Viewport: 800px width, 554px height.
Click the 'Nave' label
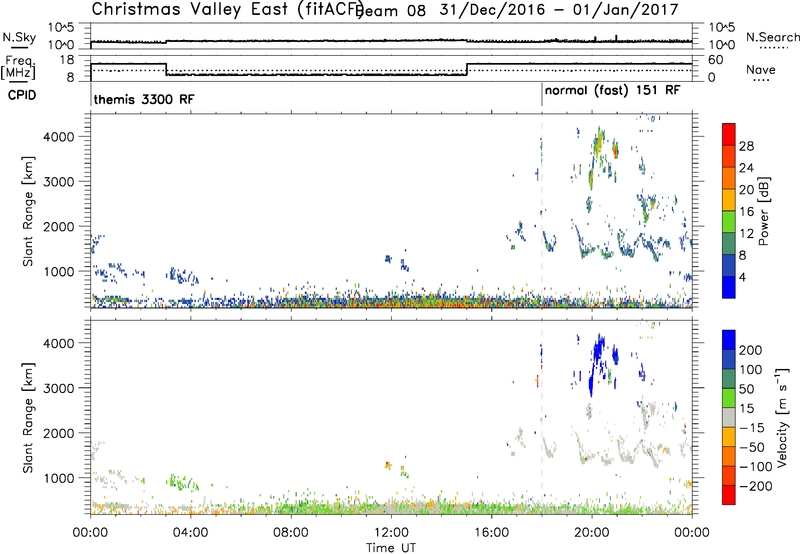click(x=761, y=69)
